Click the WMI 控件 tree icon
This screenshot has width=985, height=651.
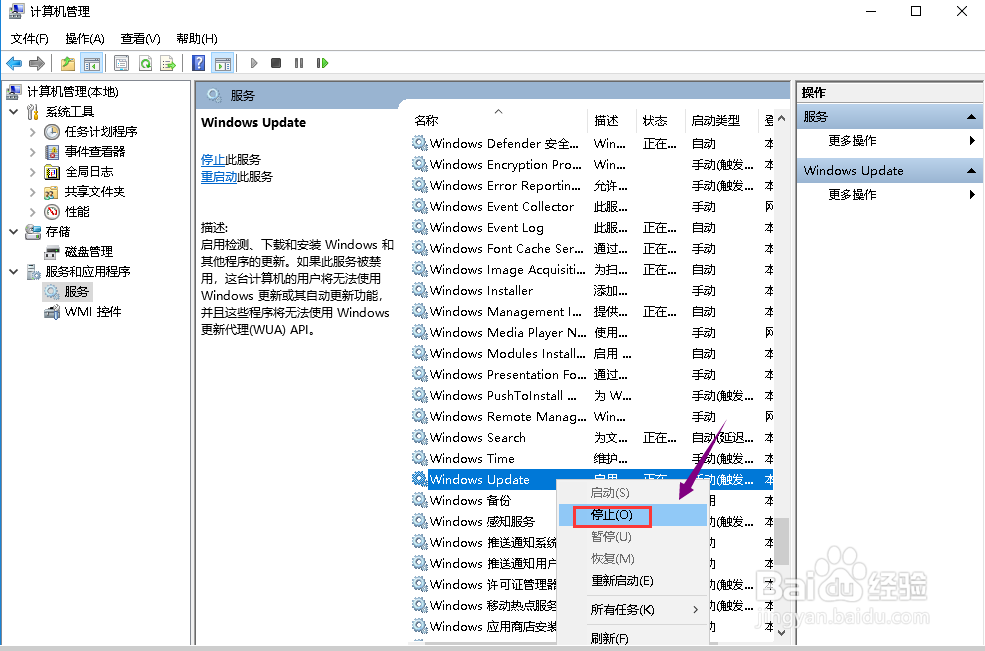click(52, 312)
